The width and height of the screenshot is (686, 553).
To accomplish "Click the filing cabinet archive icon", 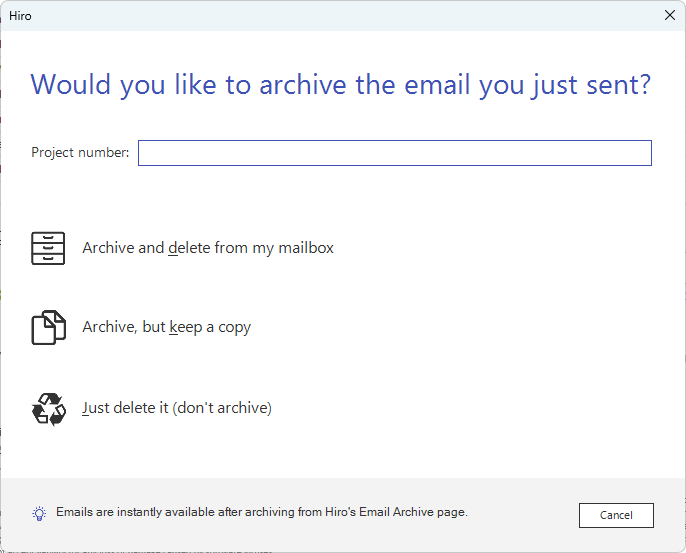I will pyautogui.click(x=48, y=248).
